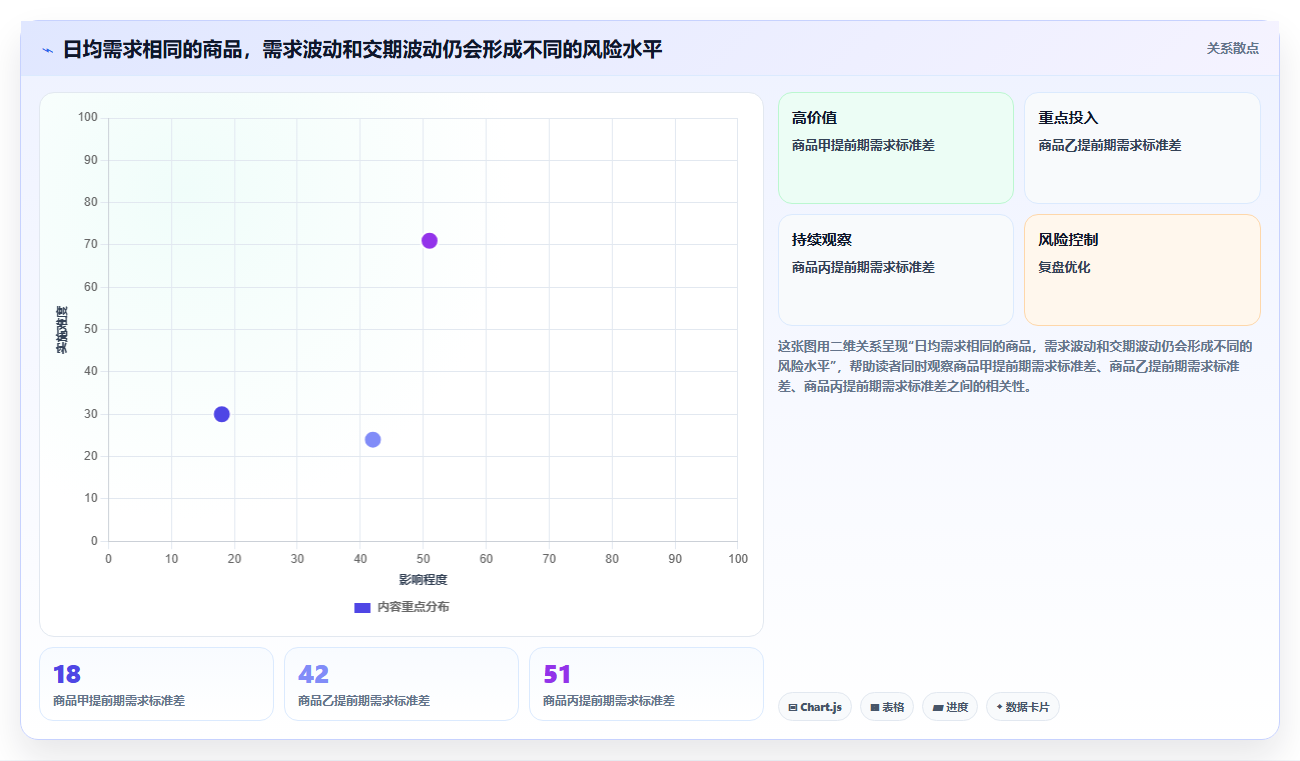Viewport: 1300px width, 761px height.
Task: Click the 51 商品丙 stat card
Action: [x=646, y=684]
